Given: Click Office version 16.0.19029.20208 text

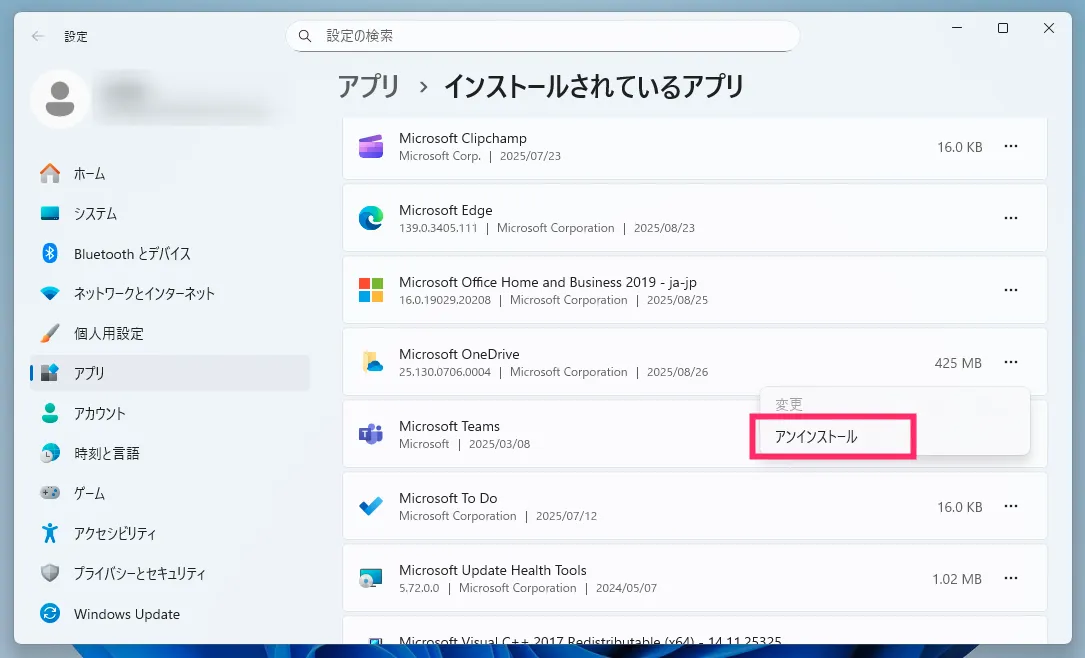Looking at the screenshot, I should pos(445,300).
